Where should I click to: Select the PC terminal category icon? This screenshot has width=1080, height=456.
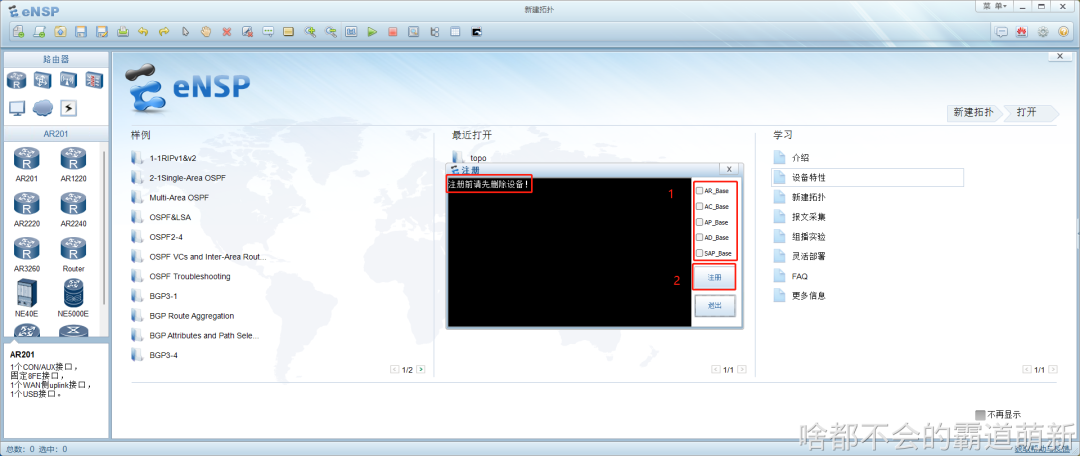point(17,108)
